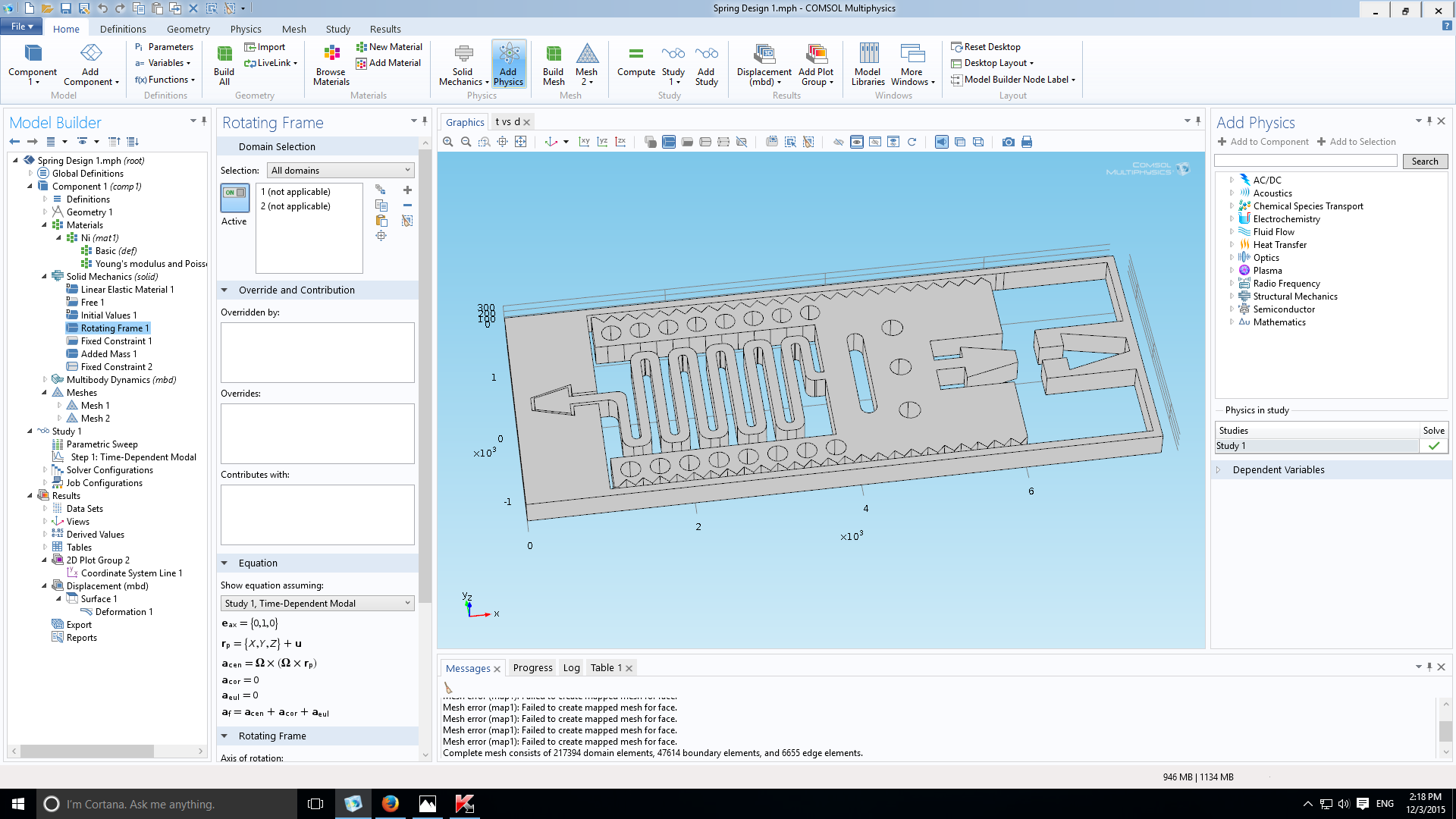Open Model Libraries

pos(868,64)
